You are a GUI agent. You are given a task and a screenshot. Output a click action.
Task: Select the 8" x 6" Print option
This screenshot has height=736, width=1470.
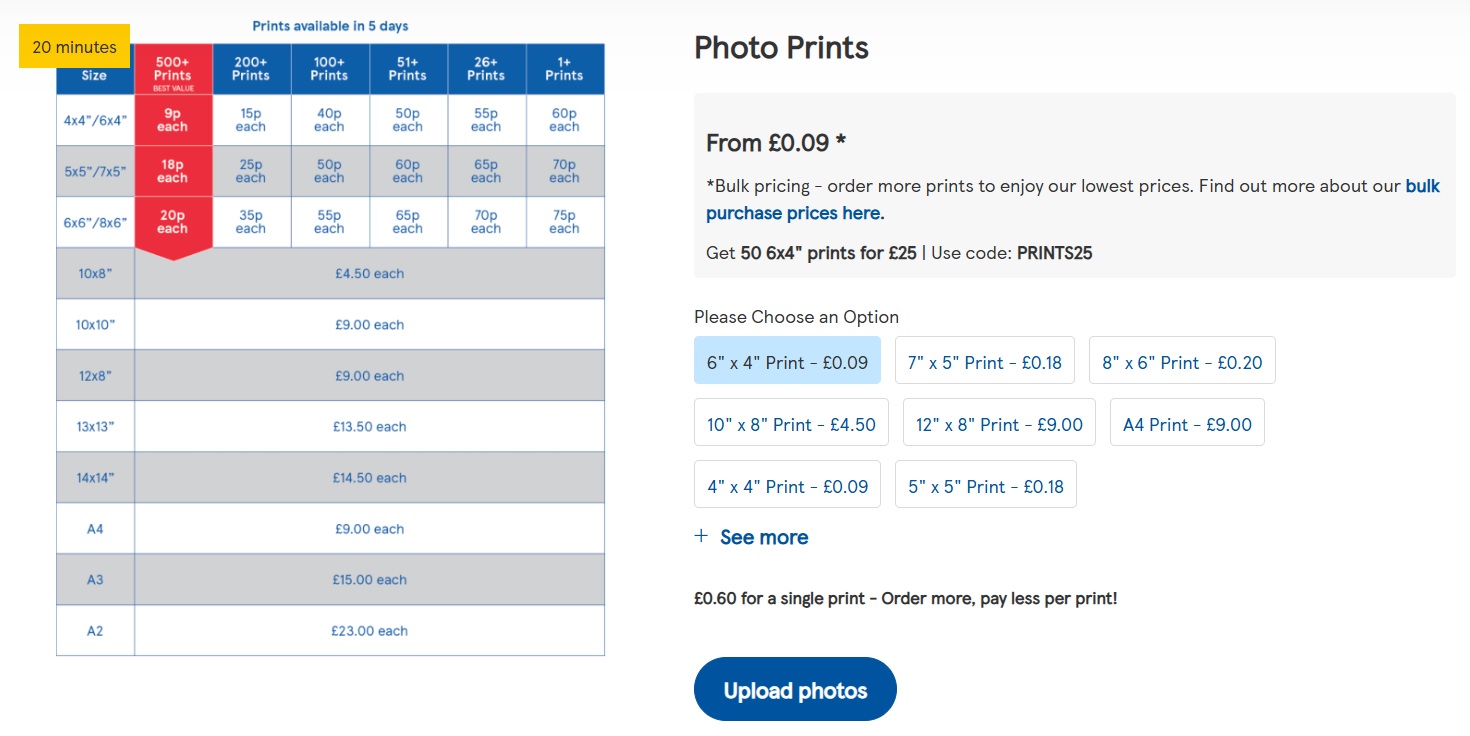click(x=1181, y=360)
